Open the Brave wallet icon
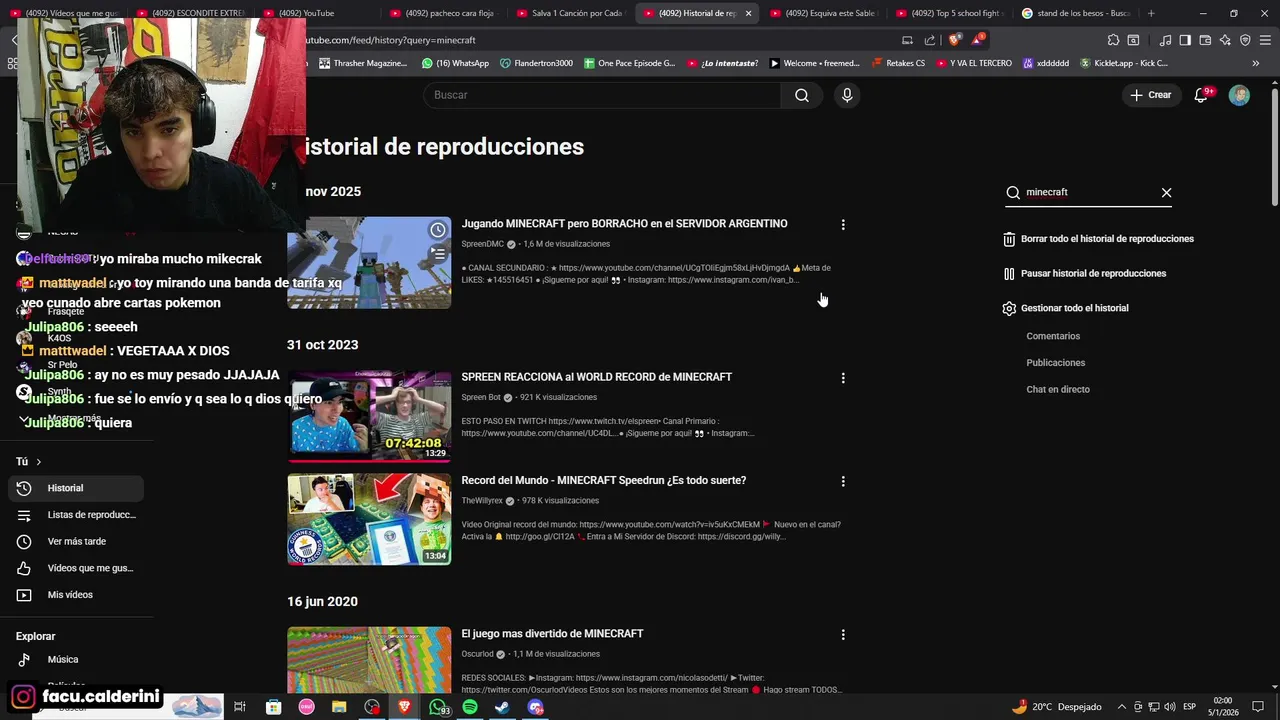 tap(1205, 40)
